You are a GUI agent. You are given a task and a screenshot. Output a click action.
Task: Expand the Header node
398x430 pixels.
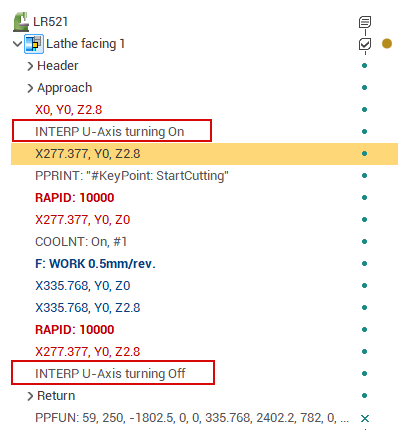click(30, 66)
